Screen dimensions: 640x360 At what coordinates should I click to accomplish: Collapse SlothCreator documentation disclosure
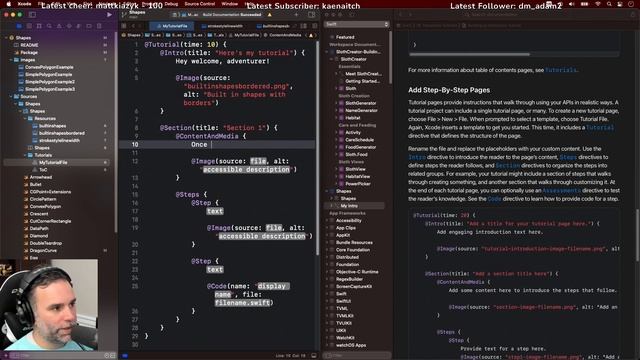point(331,59)
